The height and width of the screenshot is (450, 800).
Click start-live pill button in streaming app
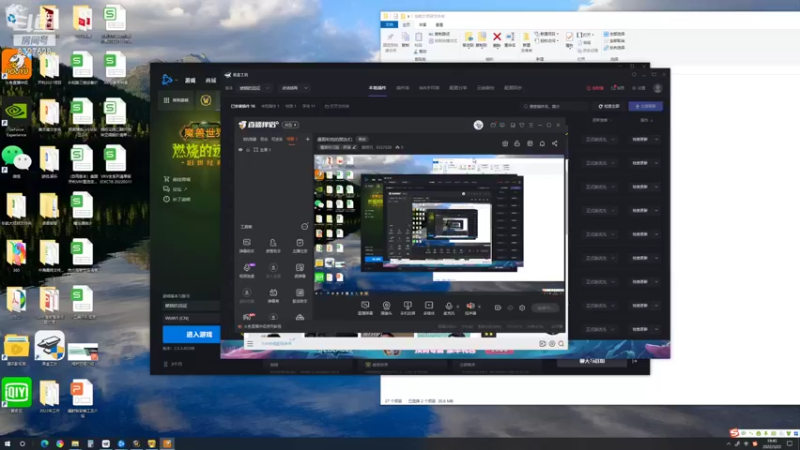[x=544, y=308]
